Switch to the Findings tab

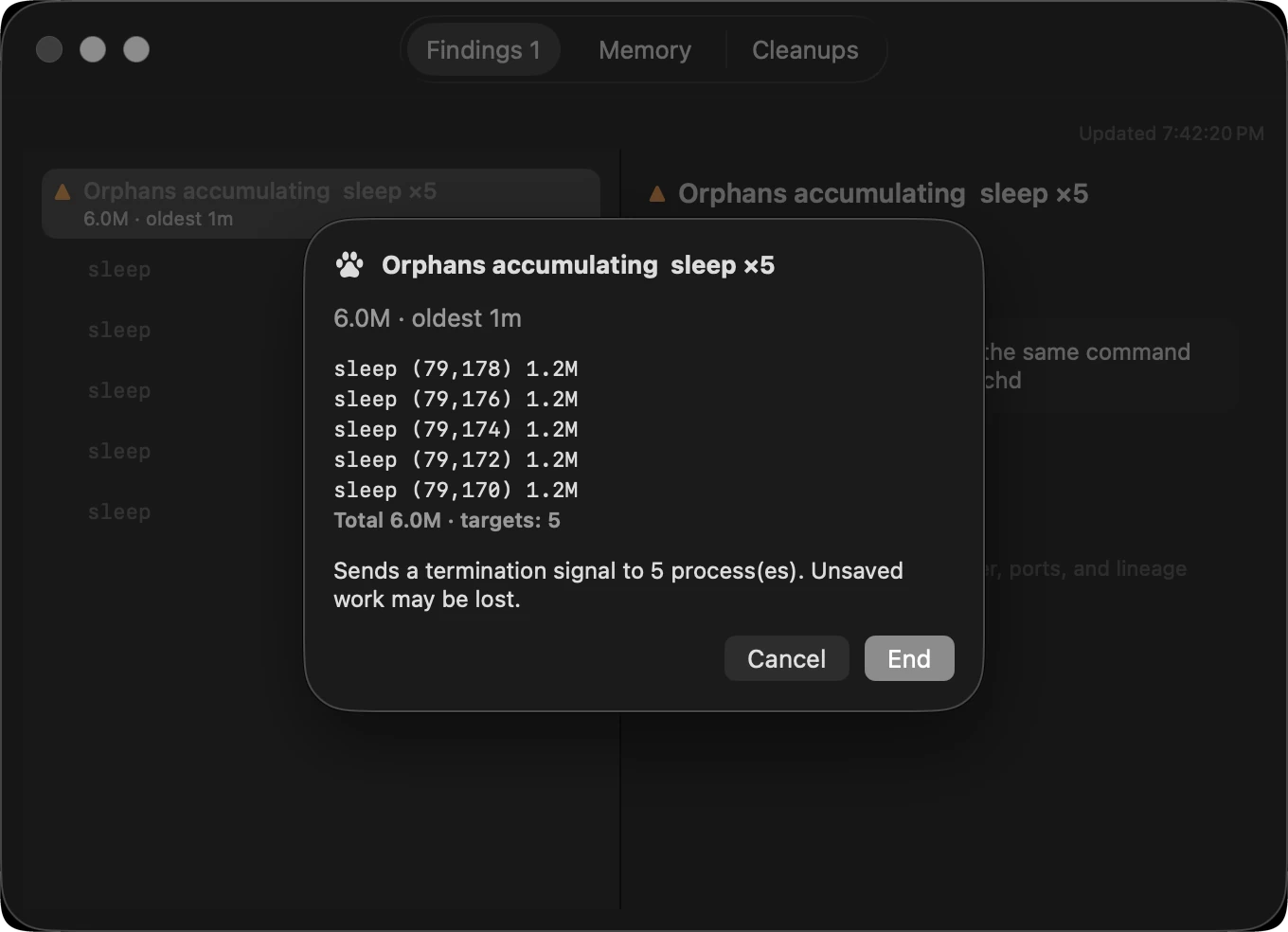coord(483,50)
